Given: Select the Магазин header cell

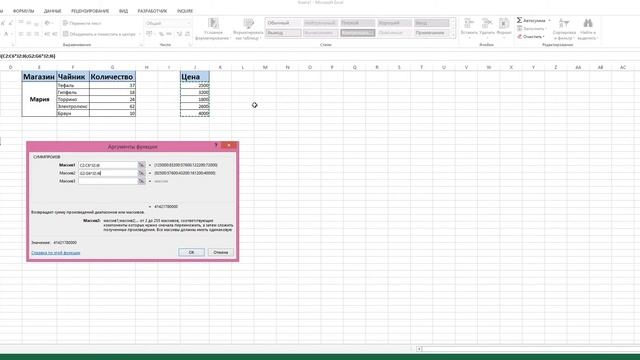Looking at the screenshot, I should (x=39, y=76).
